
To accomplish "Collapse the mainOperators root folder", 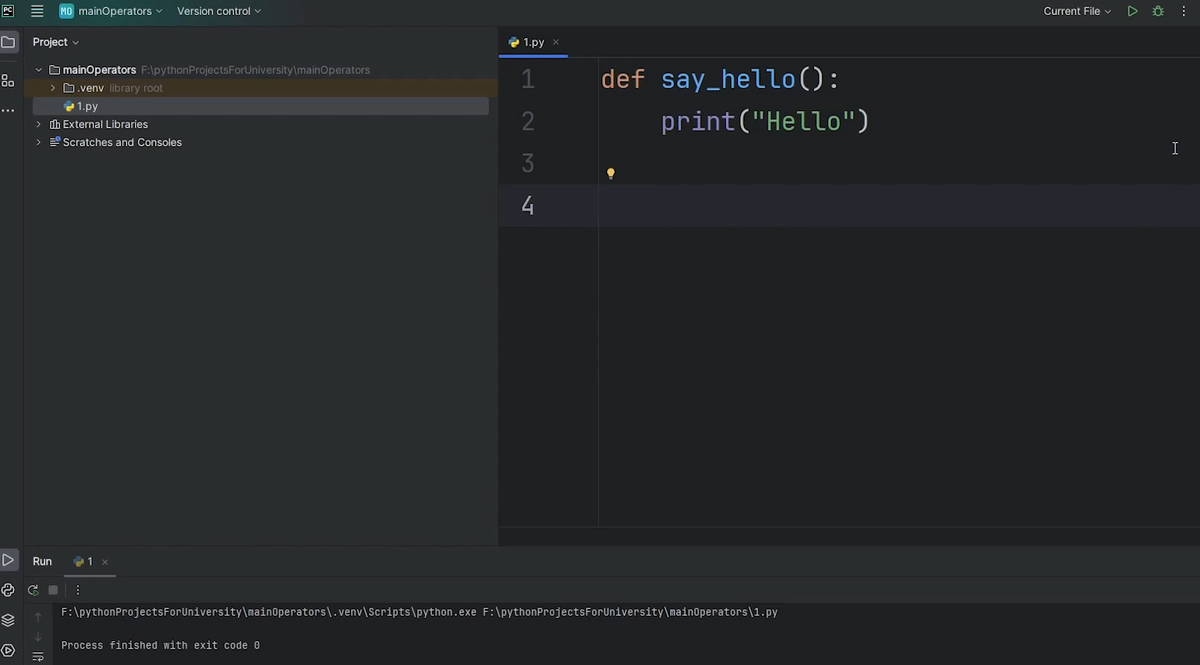I will [39, 70].
